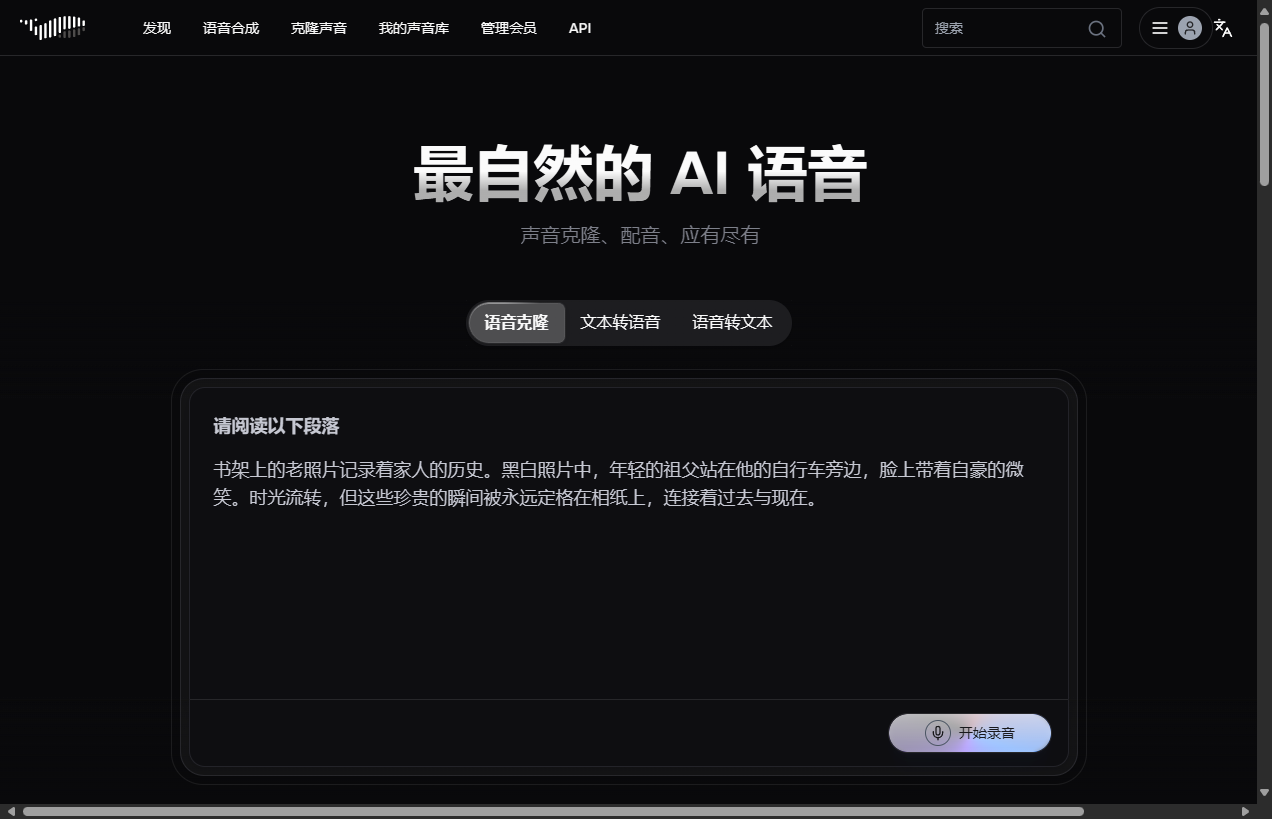Open the 克隆声音 navigation item
The width and height of the screenshot is (1272, 819).
point(319,28)
